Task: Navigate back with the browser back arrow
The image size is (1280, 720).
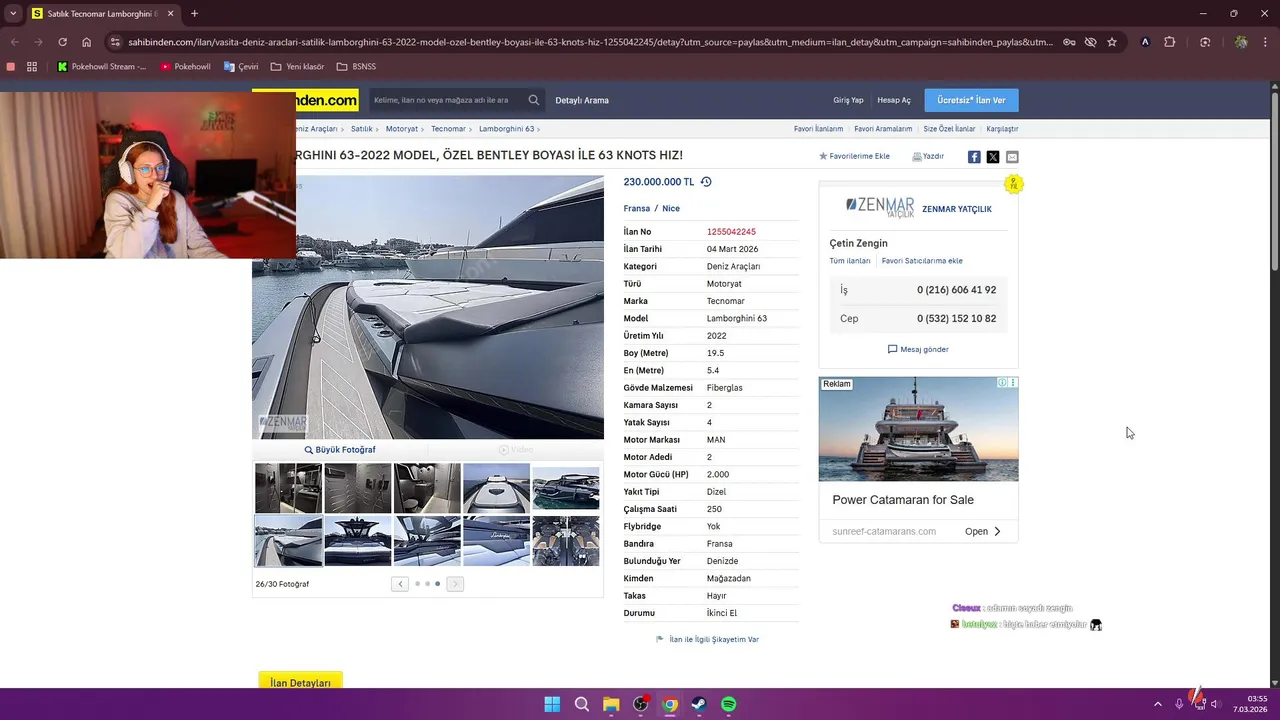Action: [x=14, y=42]
